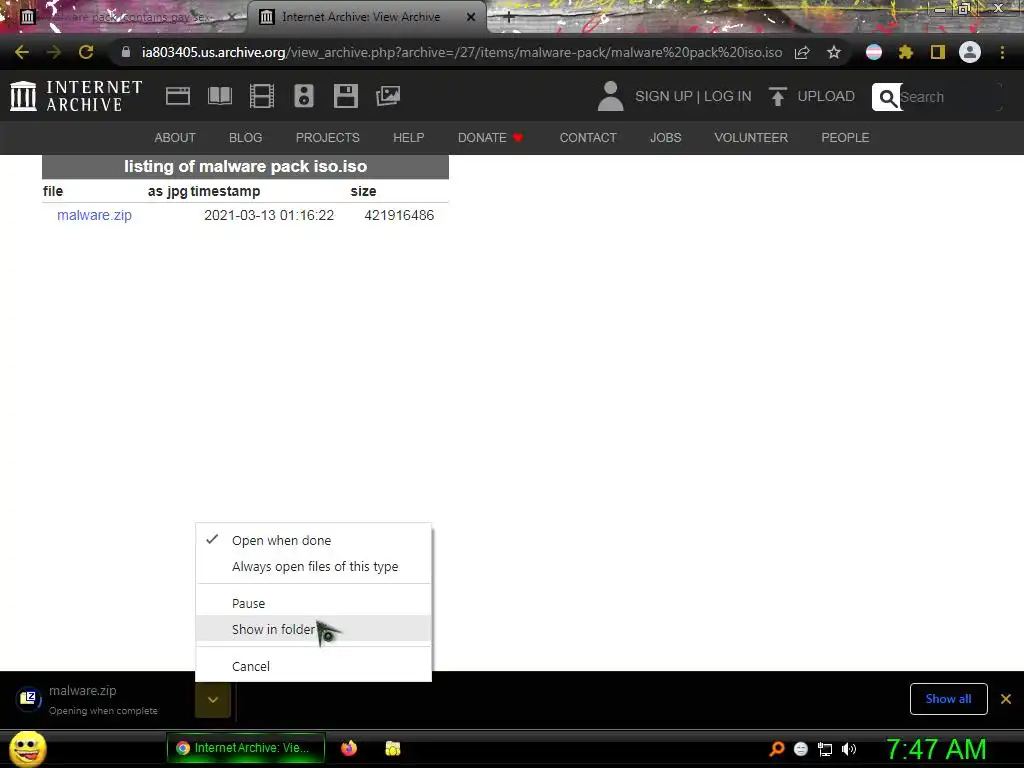Choose Show in folder
This screenshot has width=1024, height=768.
(313, 630)
